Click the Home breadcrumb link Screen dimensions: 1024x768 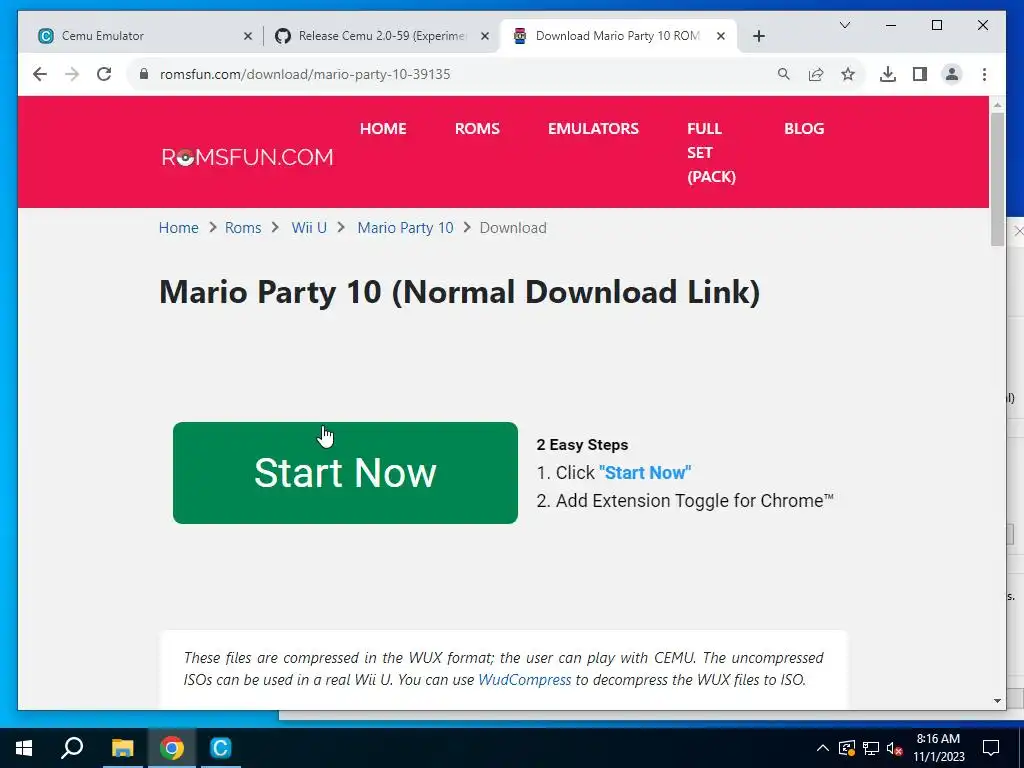[178, 228]
